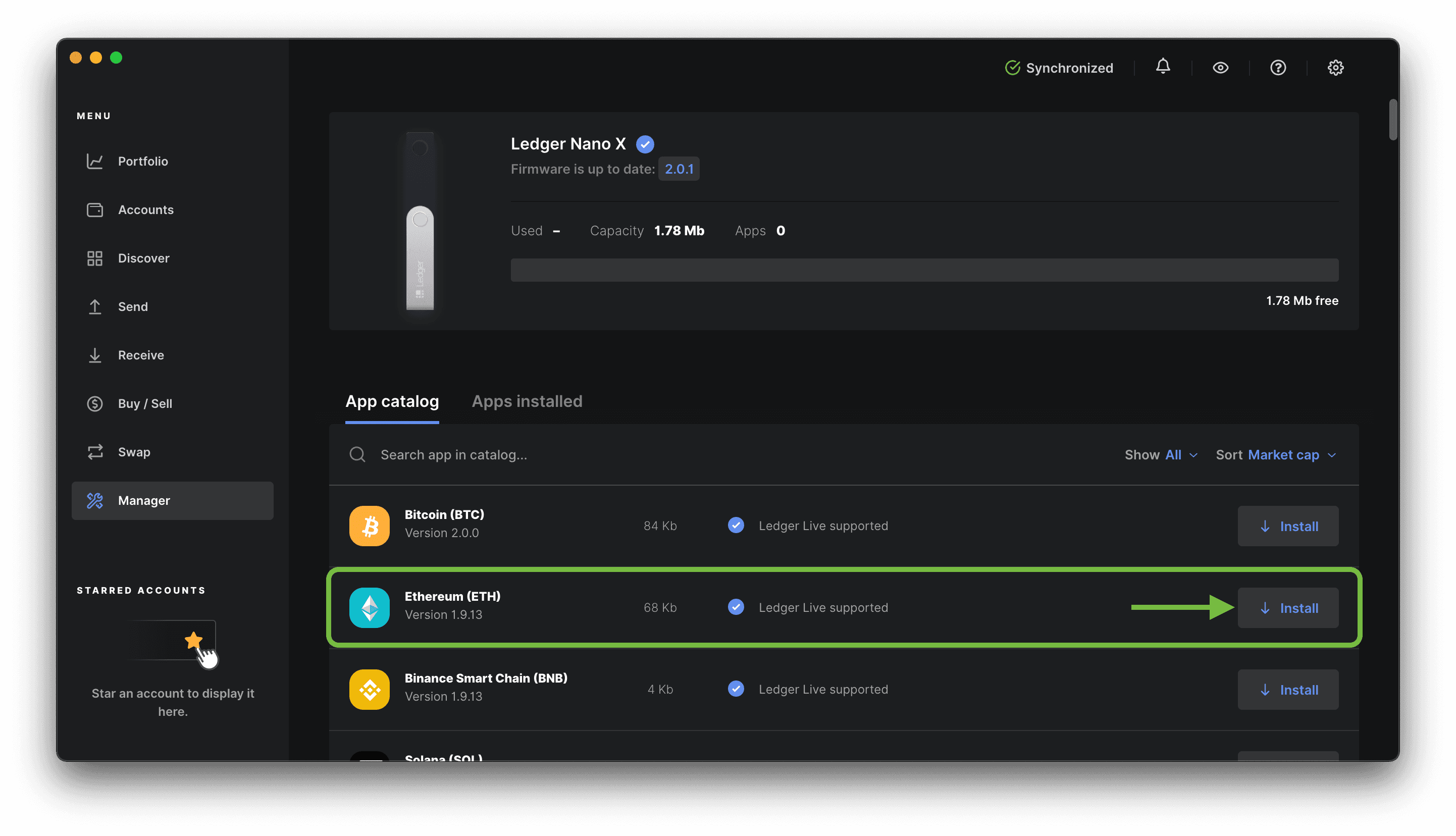1456x836 pixels.
Task: Click the Synchronized status label
Action: pos(1069,68)
